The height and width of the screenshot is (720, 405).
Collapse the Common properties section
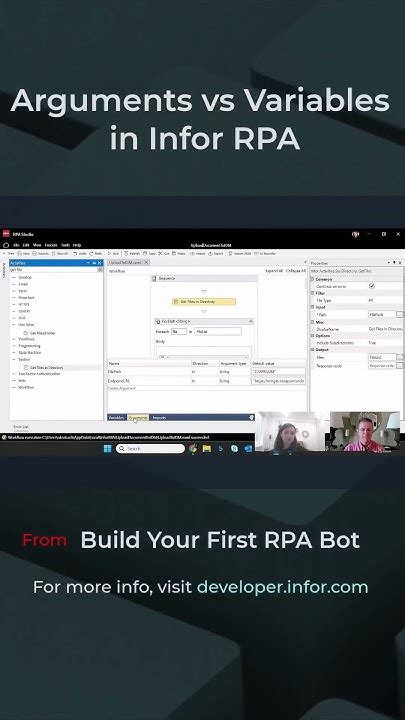pos(313,279)
